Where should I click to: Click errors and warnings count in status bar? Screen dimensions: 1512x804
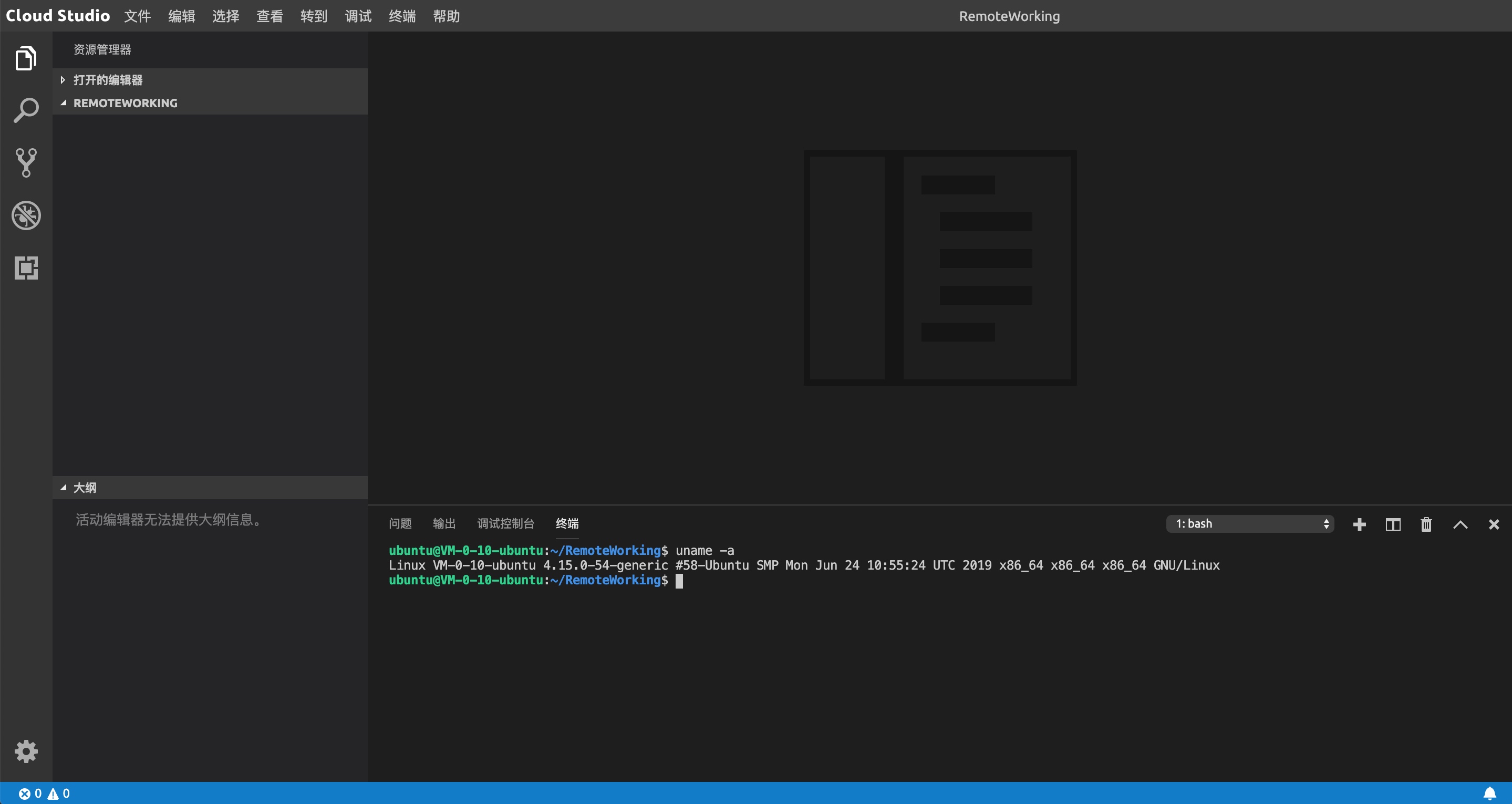44,793
